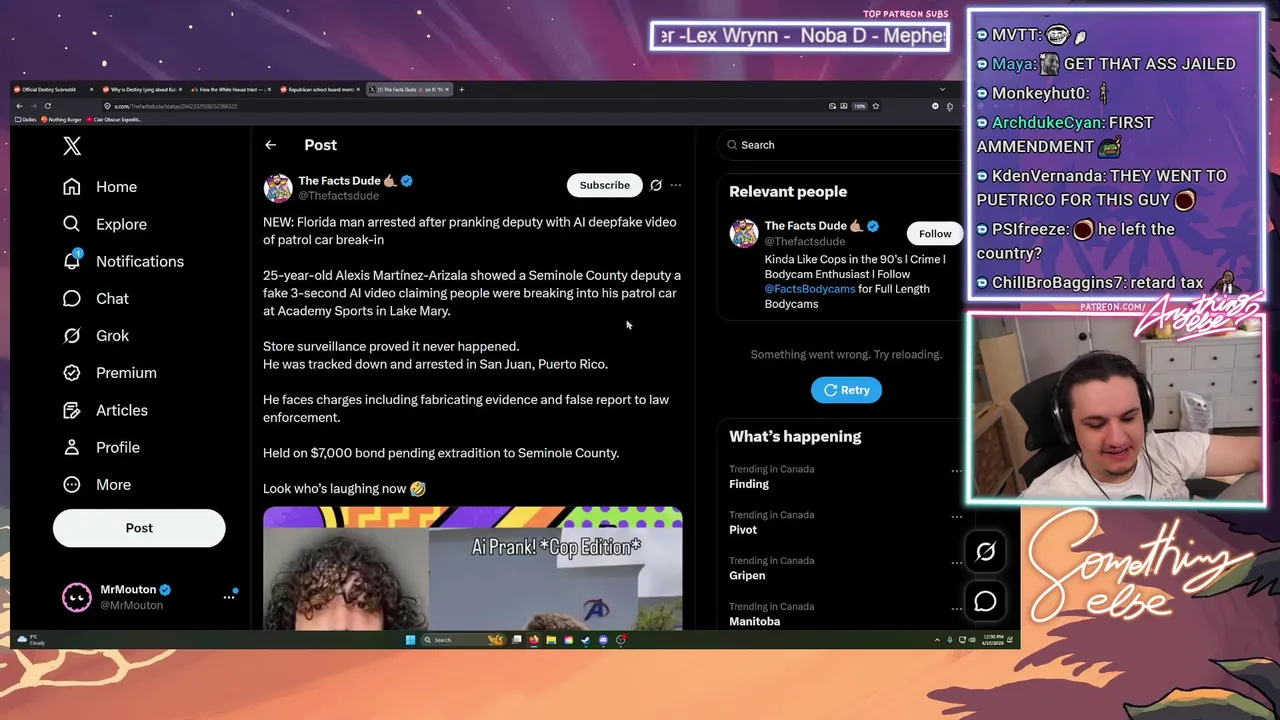Open File Explorer from the taskbar
The width and height of the screenshot is (1280, 720).
[x=551, y=640]
